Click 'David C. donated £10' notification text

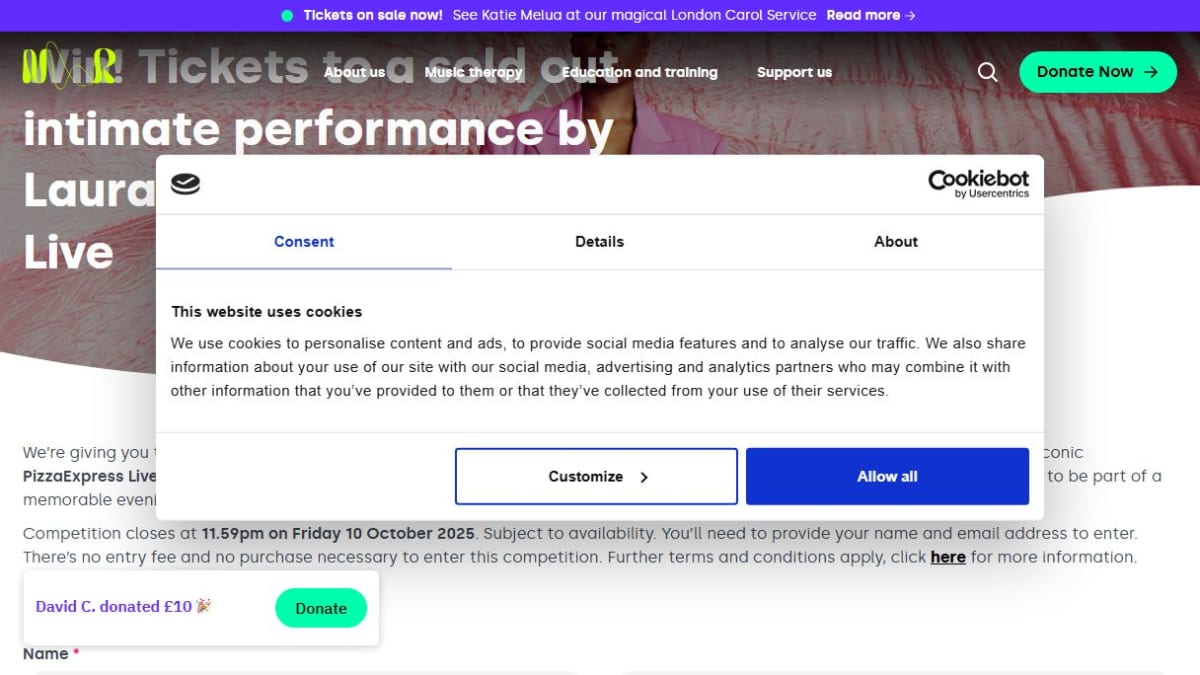[x=124, y=606]
